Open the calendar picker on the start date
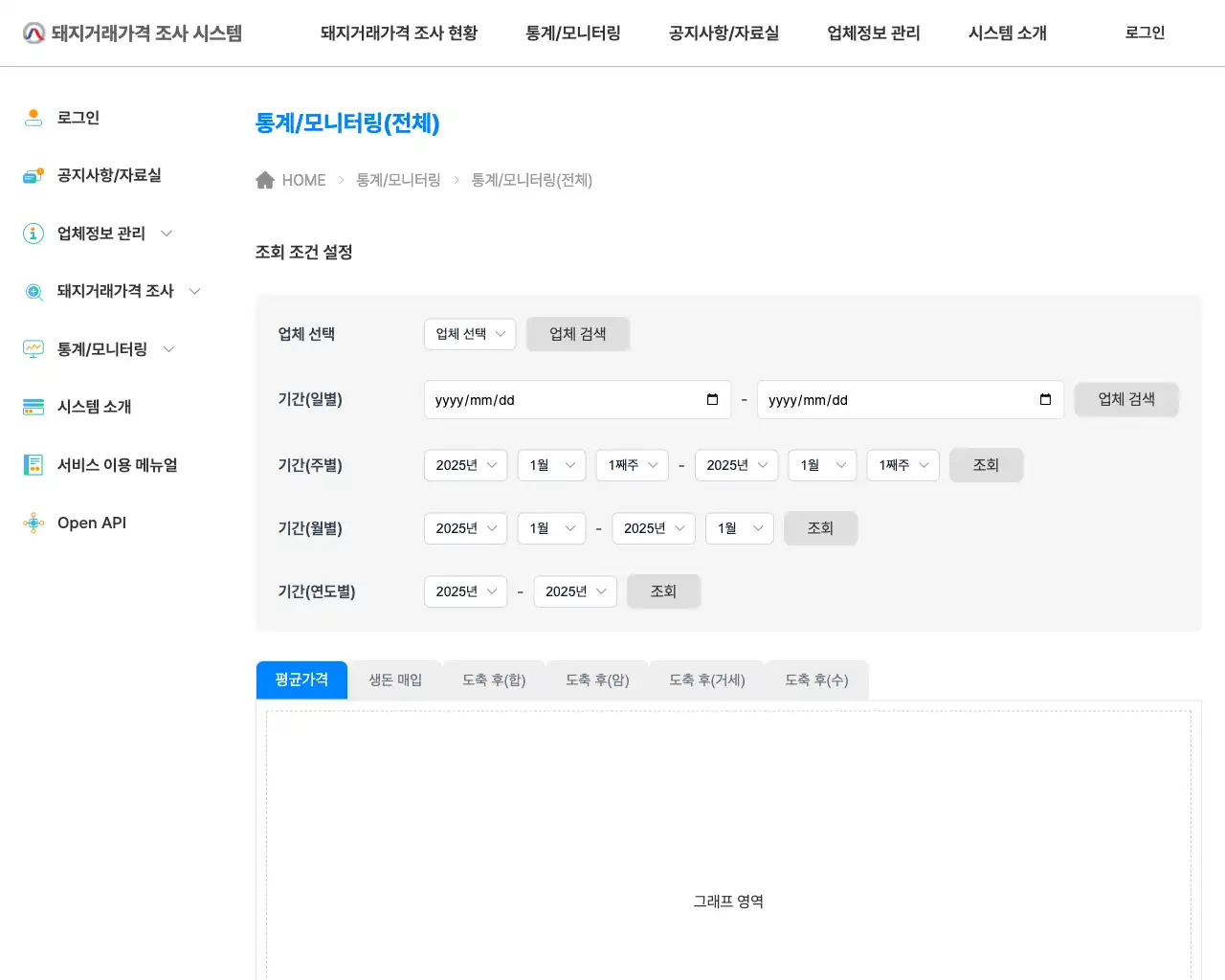Viewport: 1225px width, 980px height. (x=712, y=399)
